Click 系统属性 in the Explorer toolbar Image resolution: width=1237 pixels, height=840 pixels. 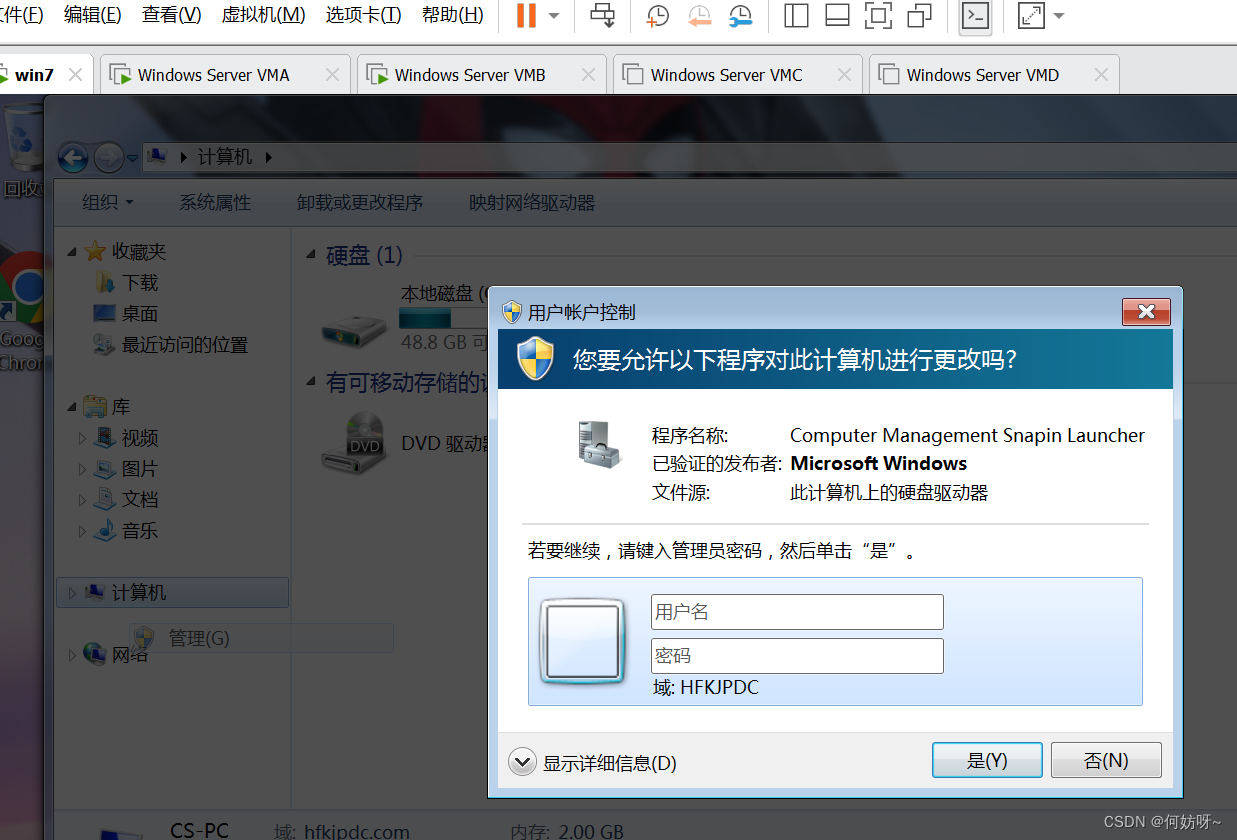(215, 203)
